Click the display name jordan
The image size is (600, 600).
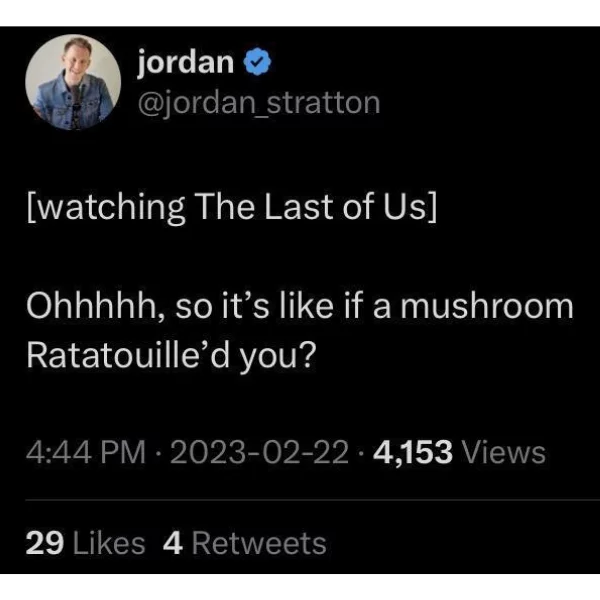coord(186,63)
